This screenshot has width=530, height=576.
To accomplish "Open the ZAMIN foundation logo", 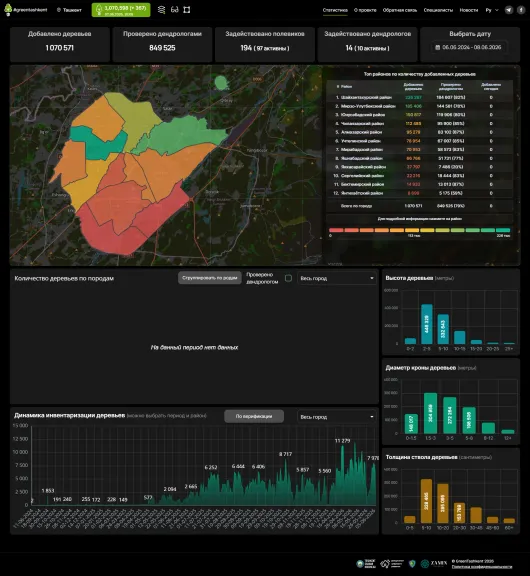I will pyautogui.click(x=434, y=564).
